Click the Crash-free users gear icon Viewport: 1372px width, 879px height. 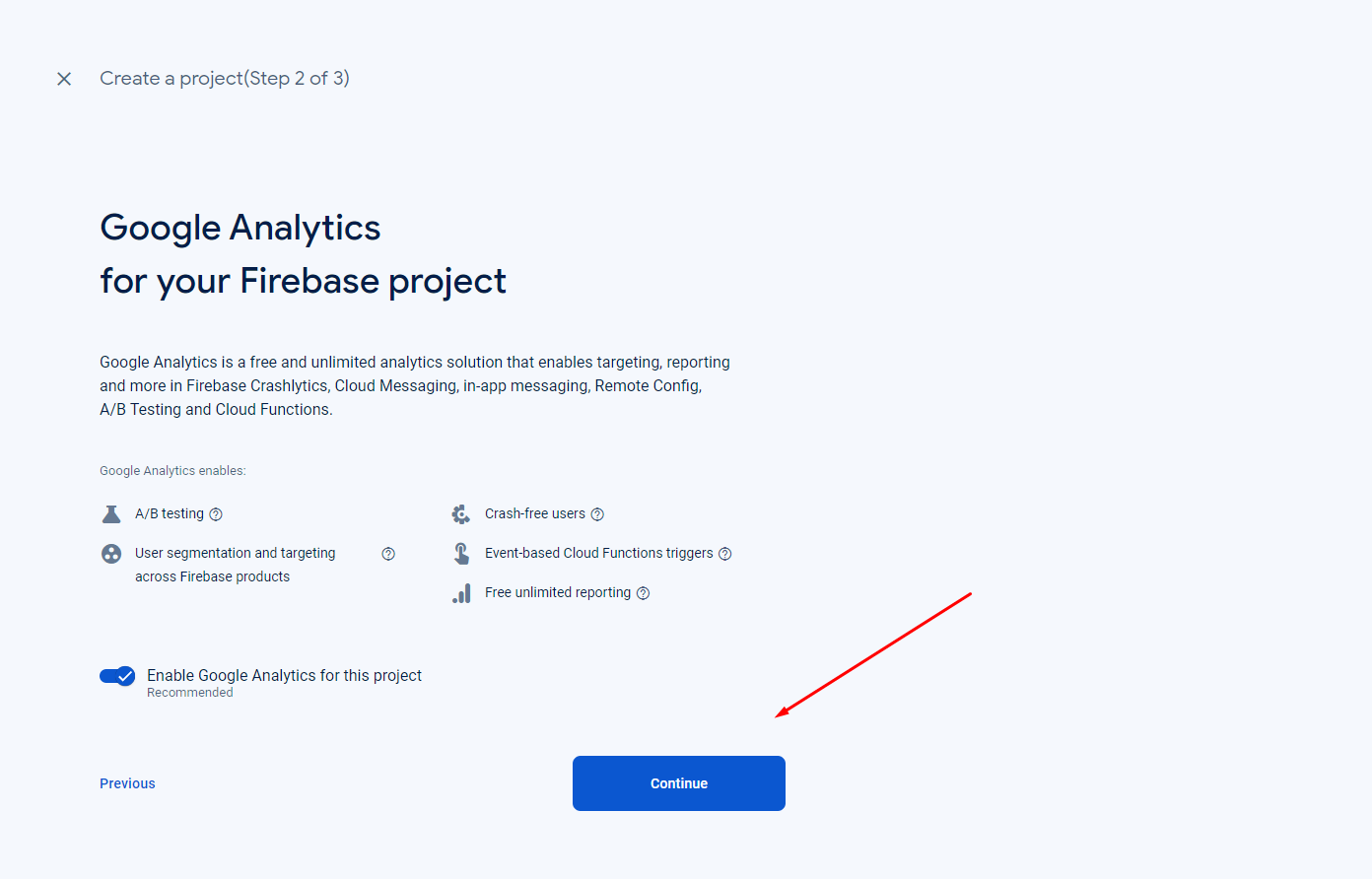coord(460,514)
